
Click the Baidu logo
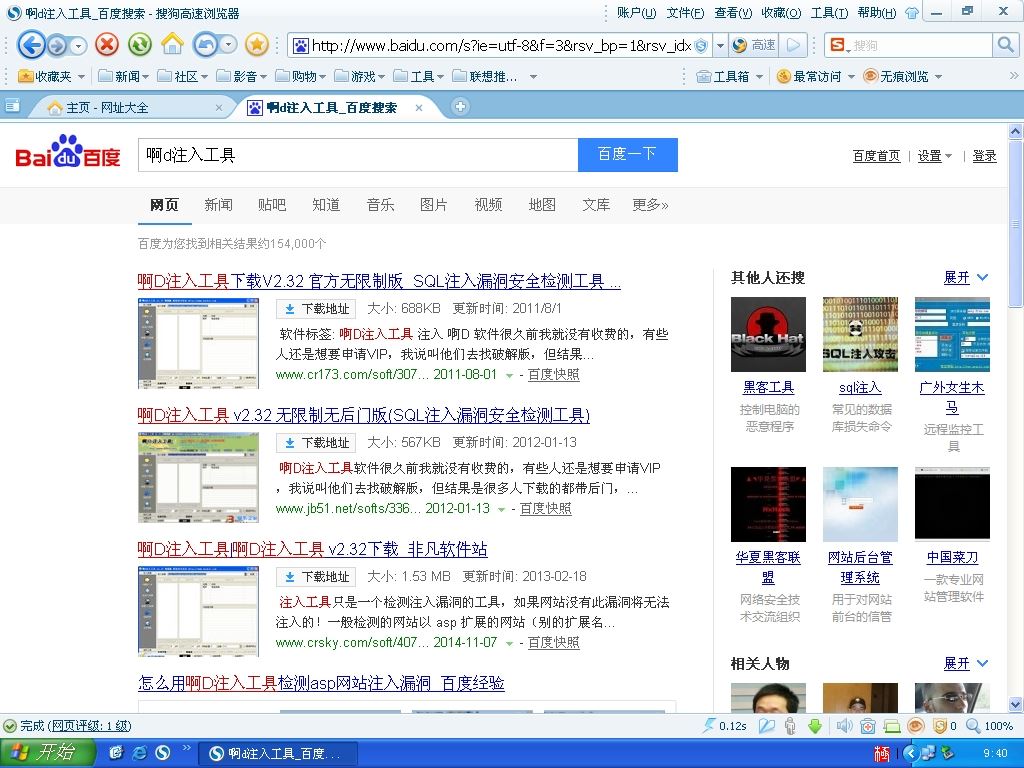click(68, 152)
